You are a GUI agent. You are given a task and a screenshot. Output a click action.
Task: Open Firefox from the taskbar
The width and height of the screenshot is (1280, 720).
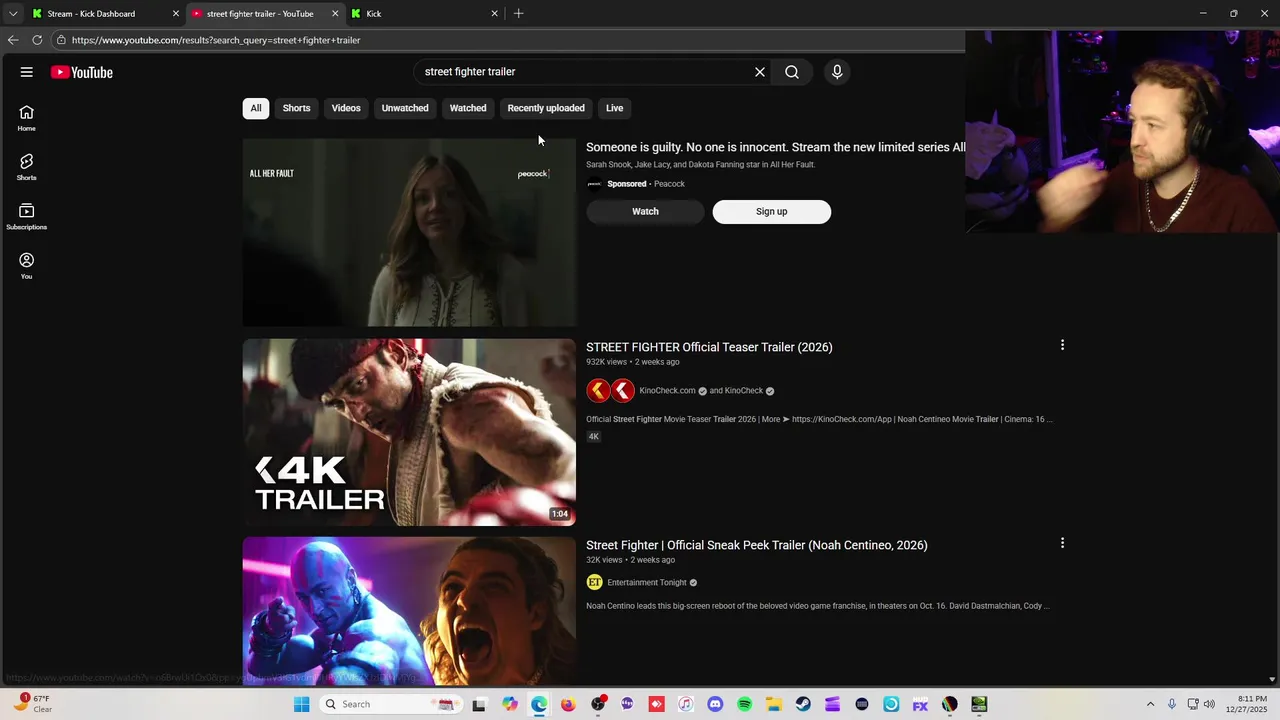pyautogui.click(x=568, y=704)
